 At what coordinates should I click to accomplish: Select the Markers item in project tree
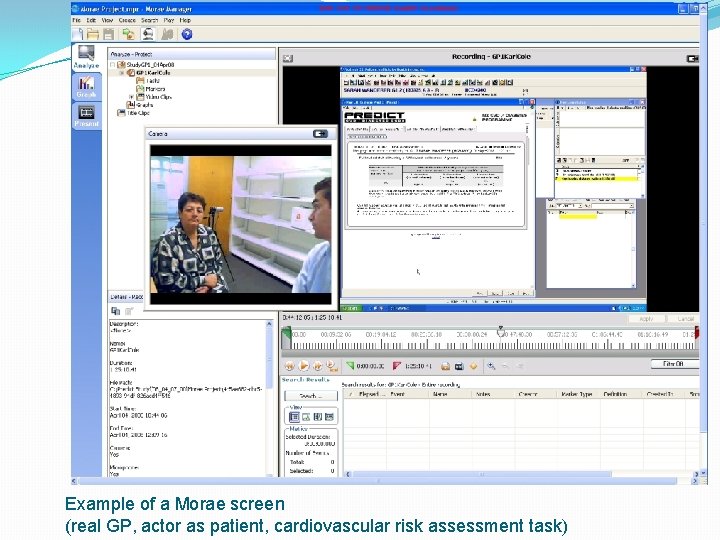(x=155, y=89)
